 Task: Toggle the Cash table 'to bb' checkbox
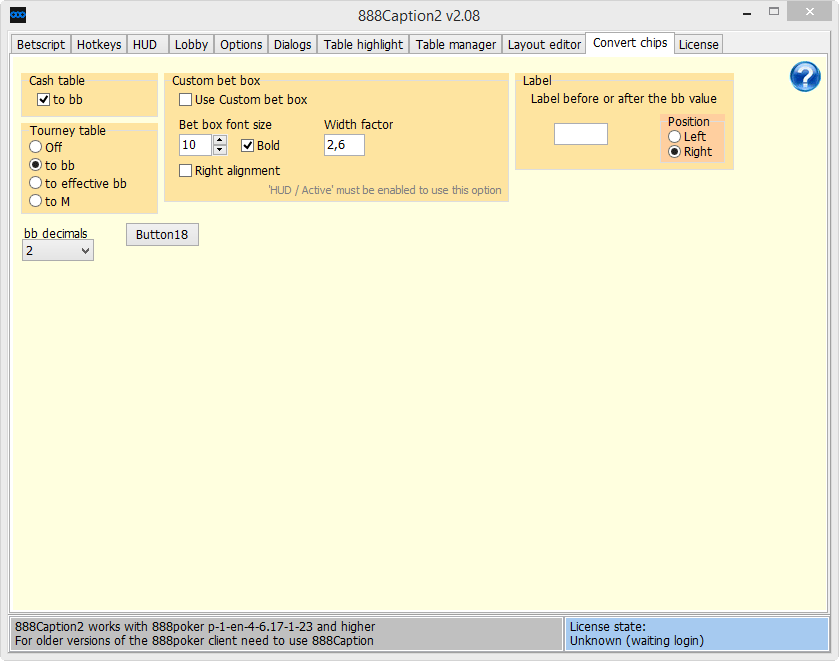click(43, 100)
